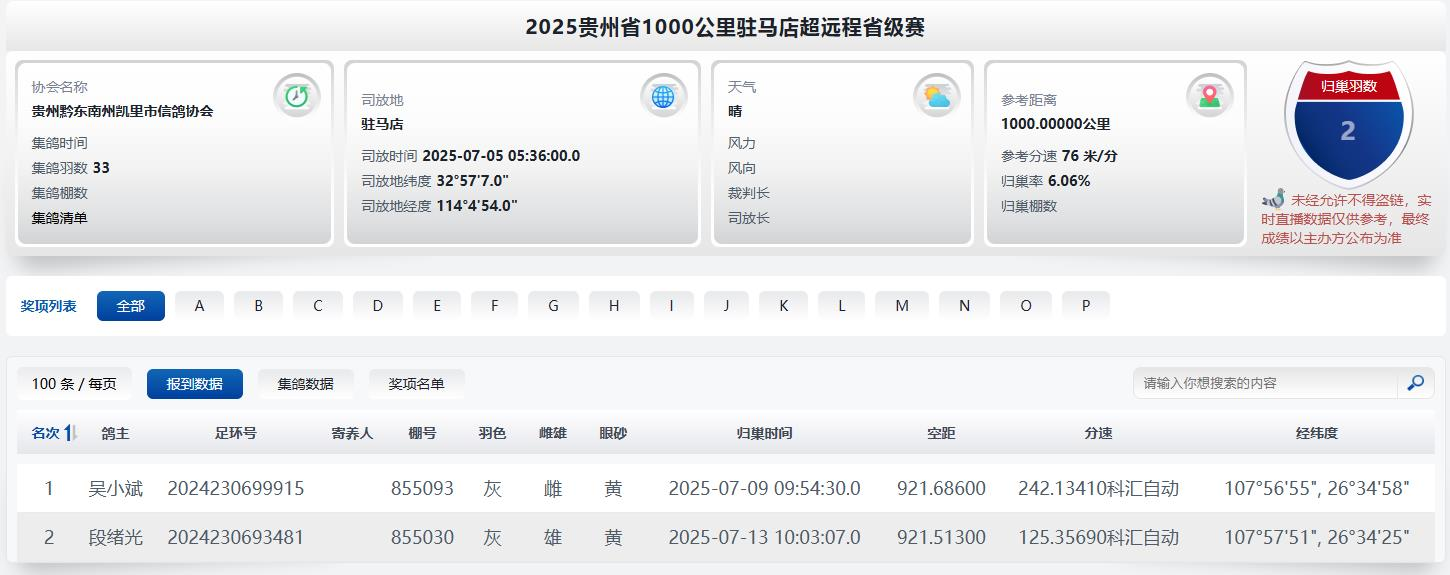Click the sun and cloud weather icon
This screenshot has width=1450, height=575.
(x=936, y=96)
